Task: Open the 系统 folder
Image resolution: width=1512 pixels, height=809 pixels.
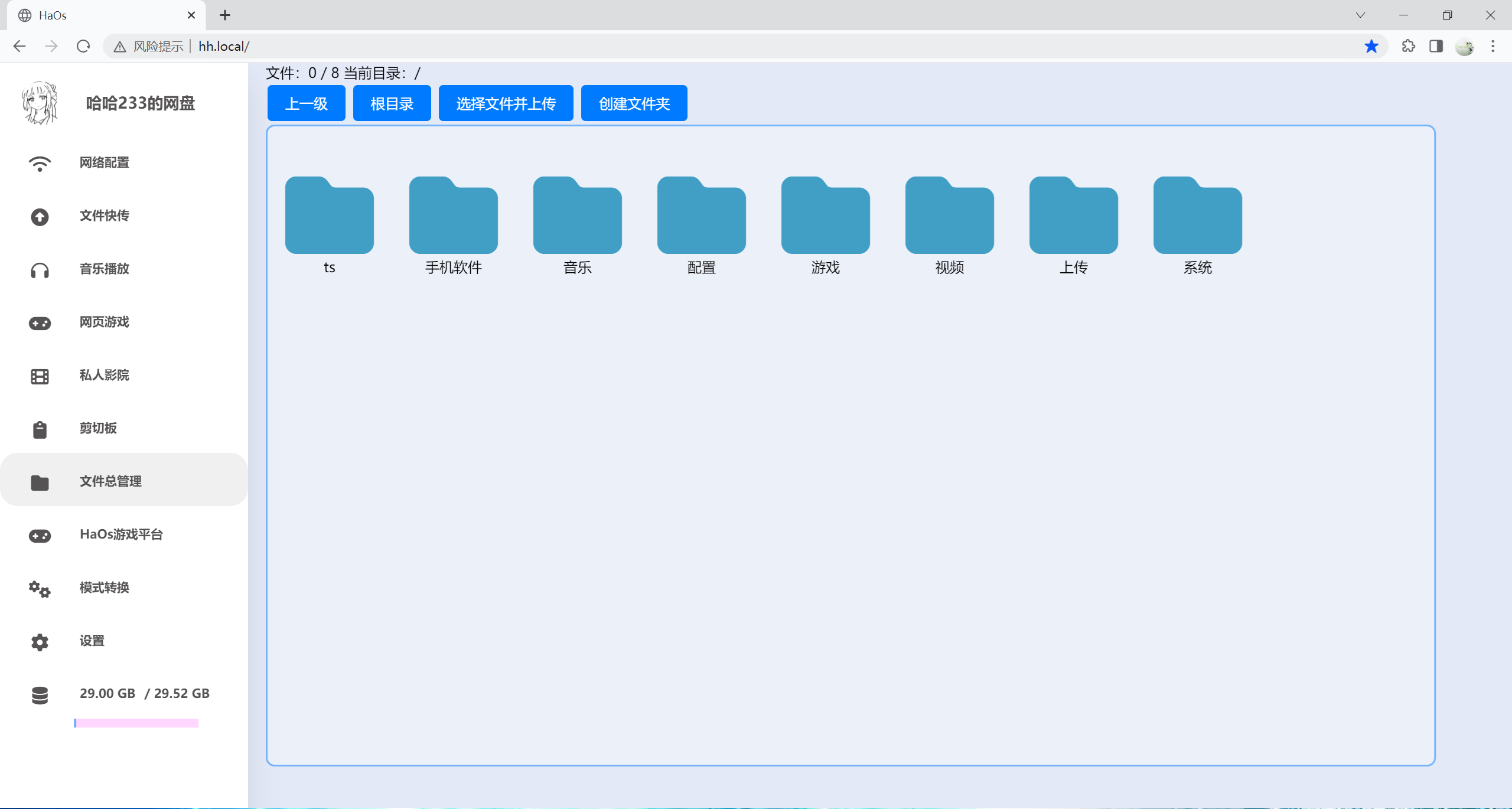Action: pos(1198,225)
